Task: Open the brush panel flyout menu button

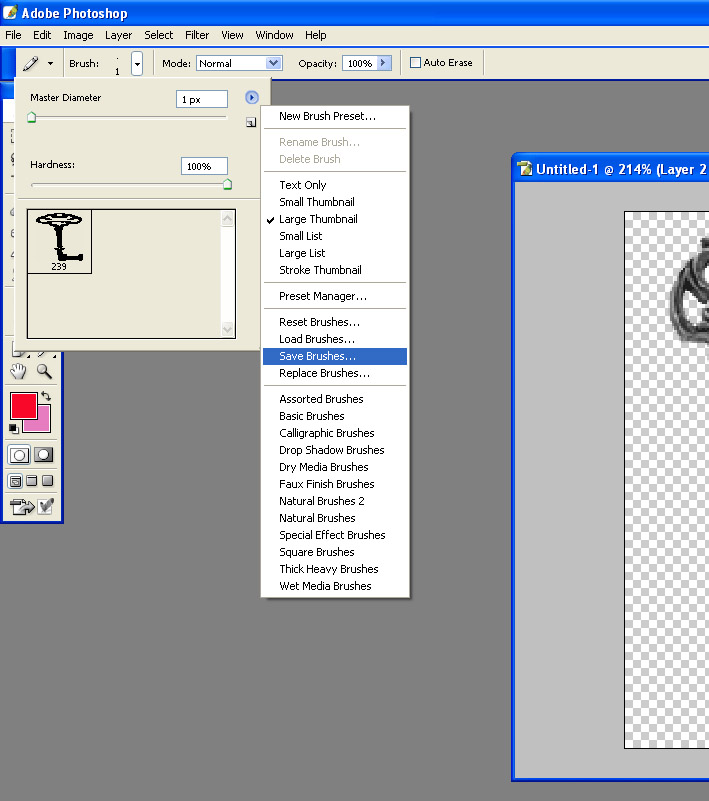Action: [x=252, y=97]
